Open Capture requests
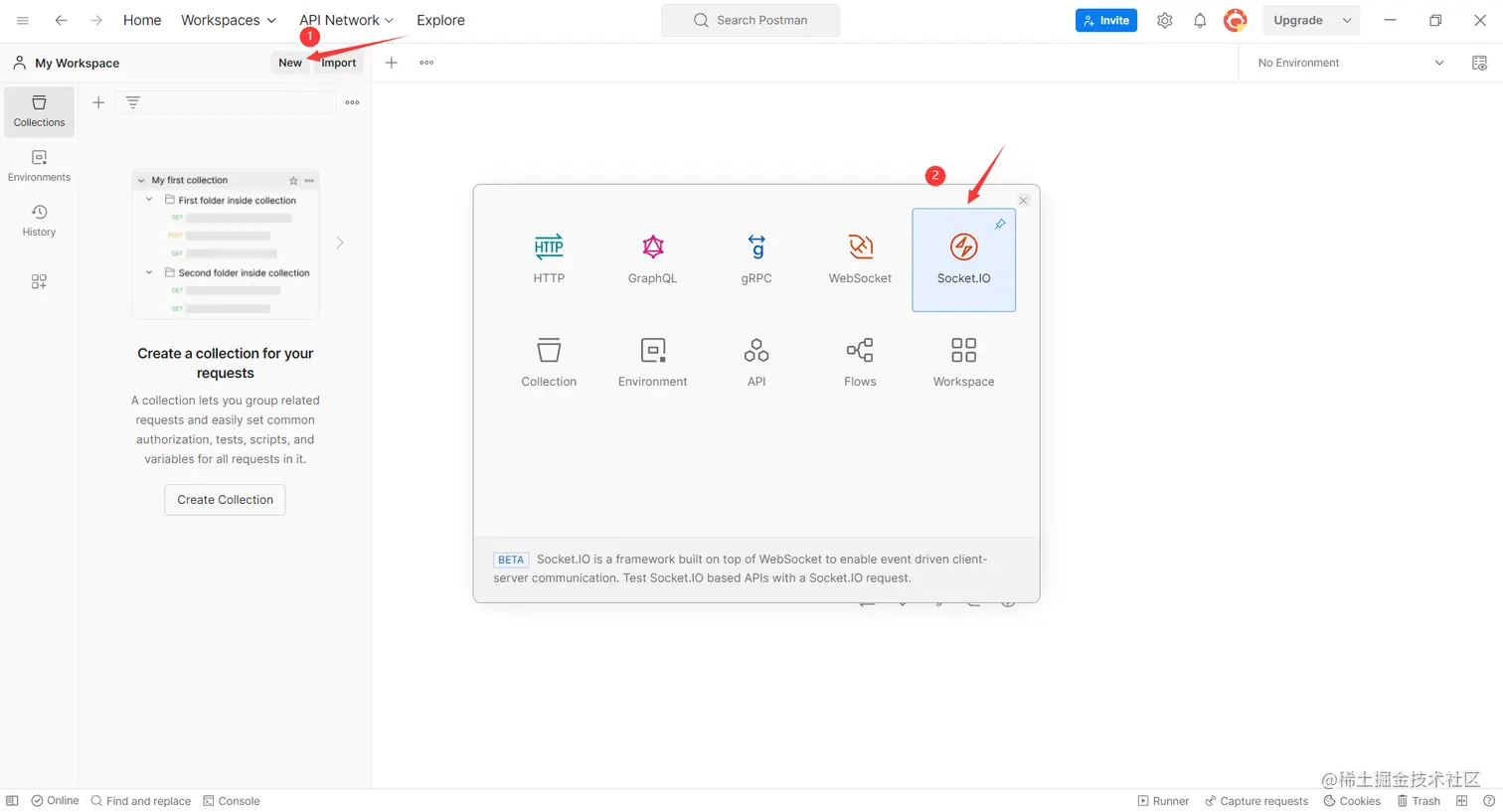 tap(1256, 801)
